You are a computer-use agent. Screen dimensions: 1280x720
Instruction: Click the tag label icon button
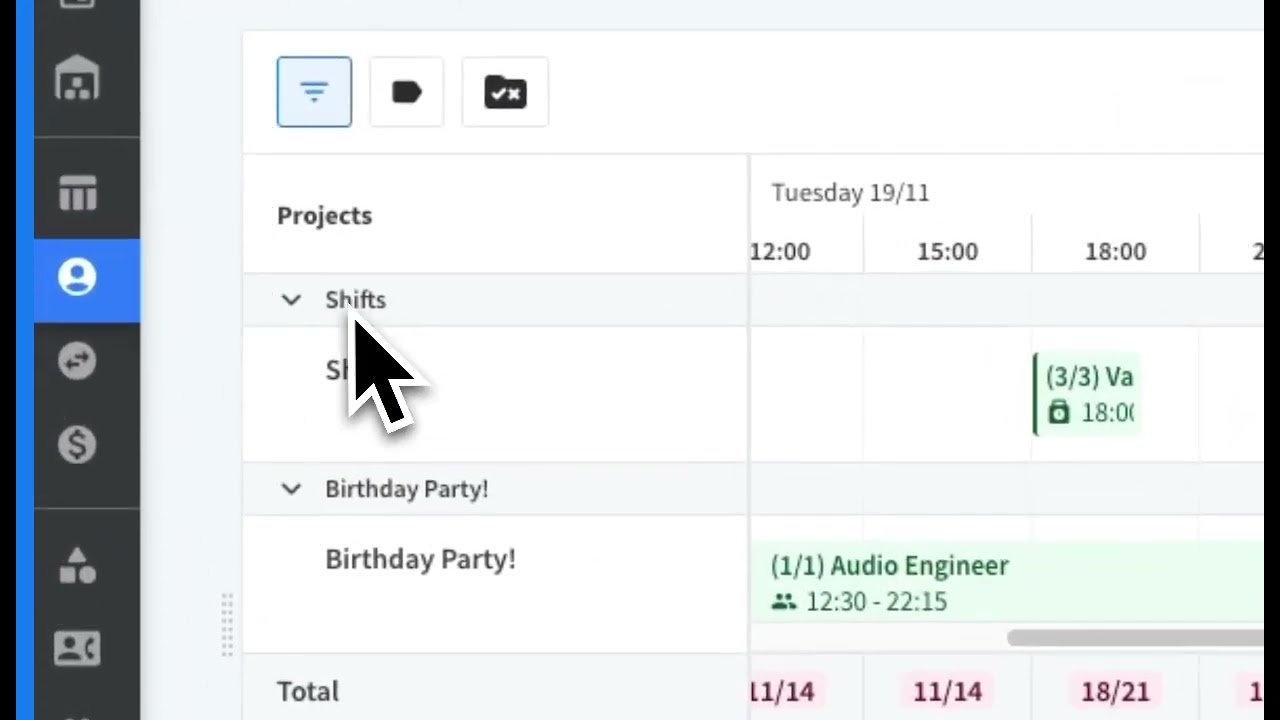tap(406, 92)
